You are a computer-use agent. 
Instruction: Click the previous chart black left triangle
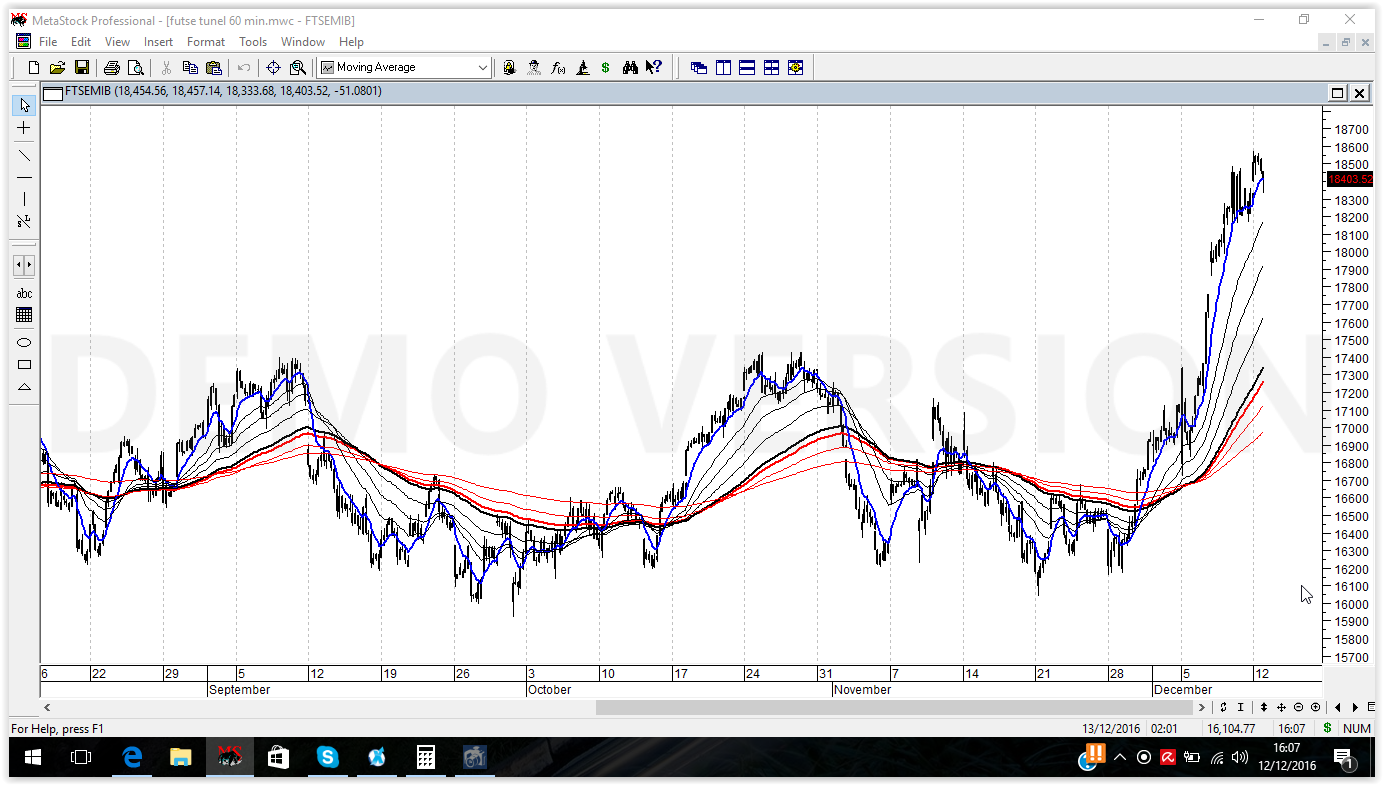coord(1339,707)
